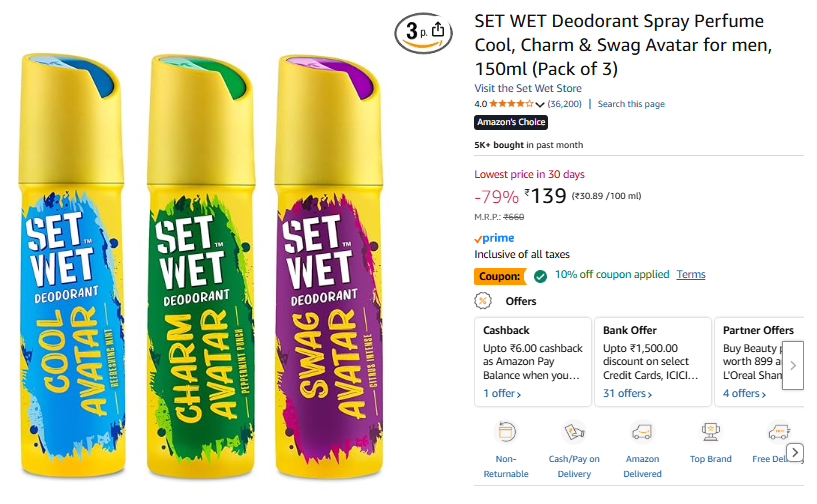Click Search this page link
817x504 pixels.
631,104
